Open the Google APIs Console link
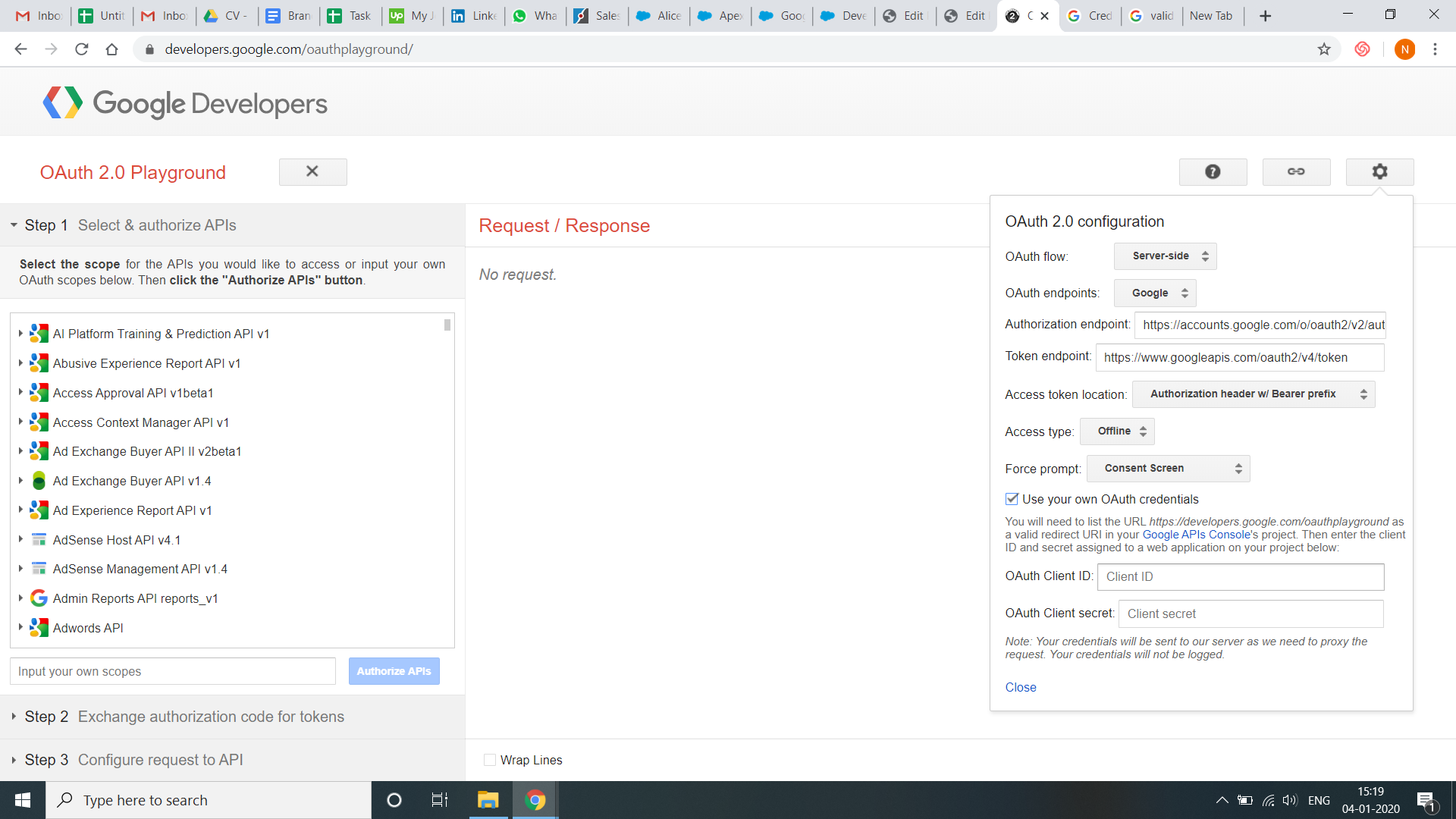The height and width of the screenshot is (819, 1456). (1197, 534)
